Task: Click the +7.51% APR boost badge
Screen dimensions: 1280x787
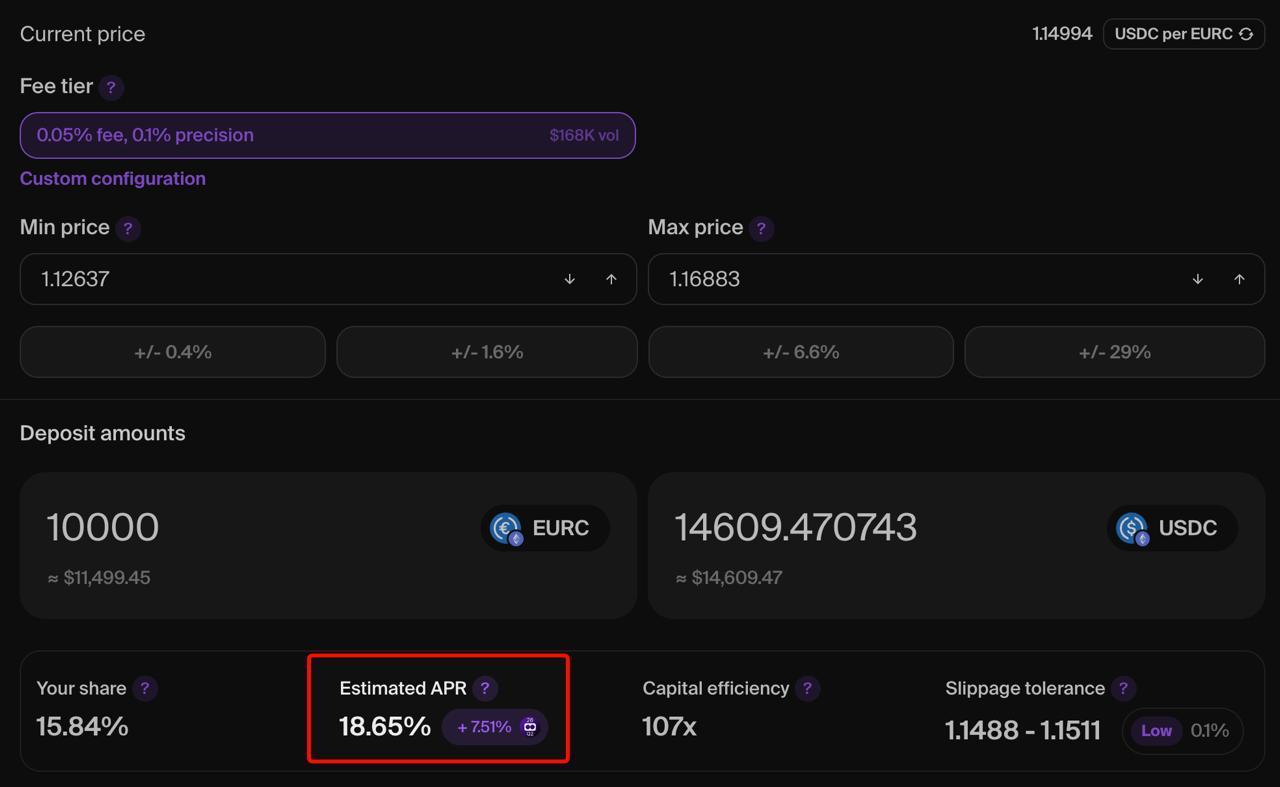Action: pos(495,727)
